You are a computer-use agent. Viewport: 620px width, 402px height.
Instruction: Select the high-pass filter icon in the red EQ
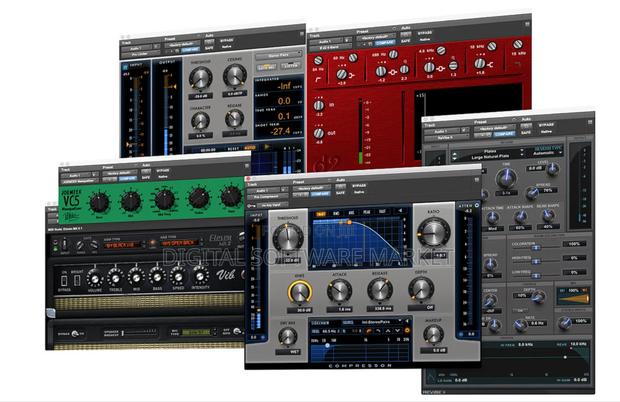coord(317,79)
